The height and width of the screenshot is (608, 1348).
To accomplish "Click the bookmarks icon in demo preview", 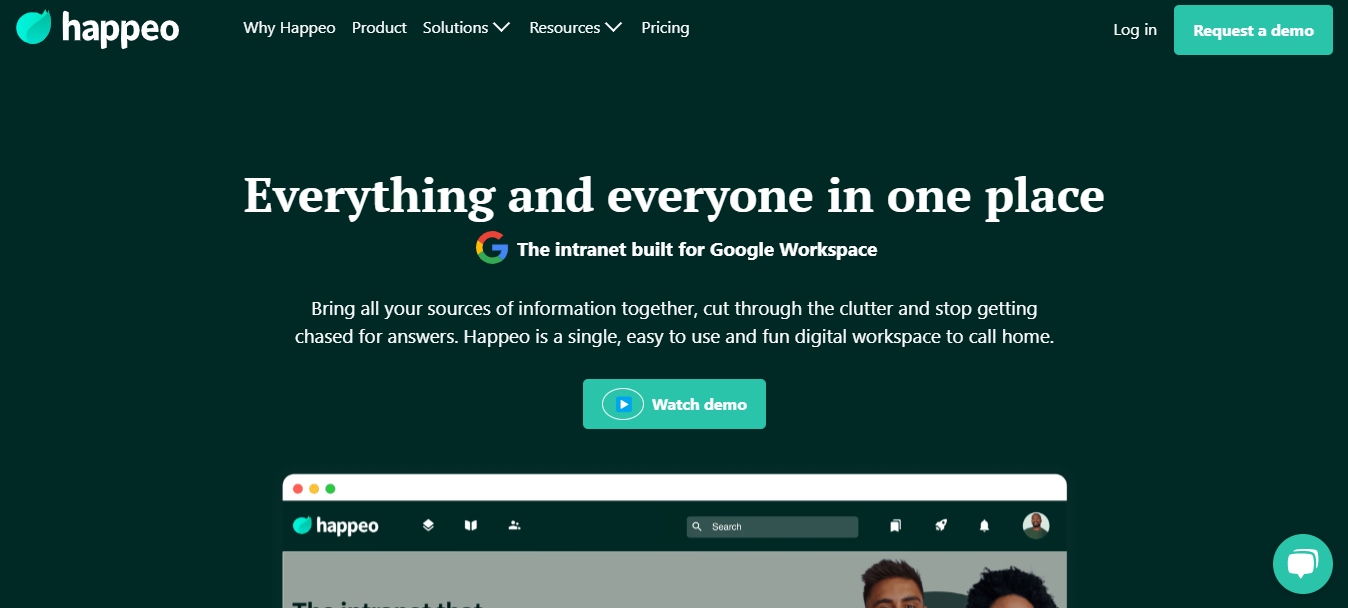I will [895, 525].
